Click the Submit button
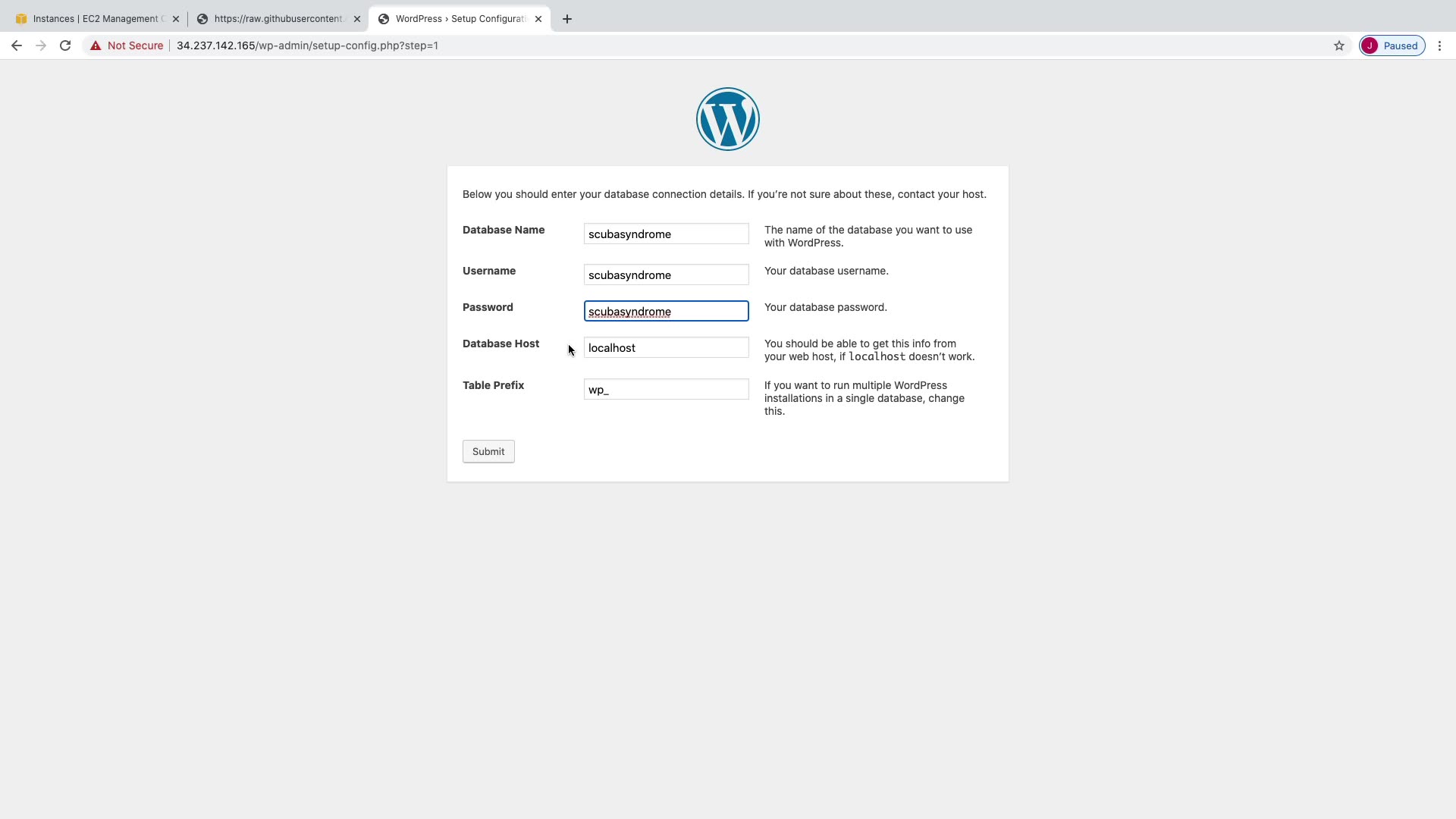This screenshot has width=1456, height=819. (488, 451)
